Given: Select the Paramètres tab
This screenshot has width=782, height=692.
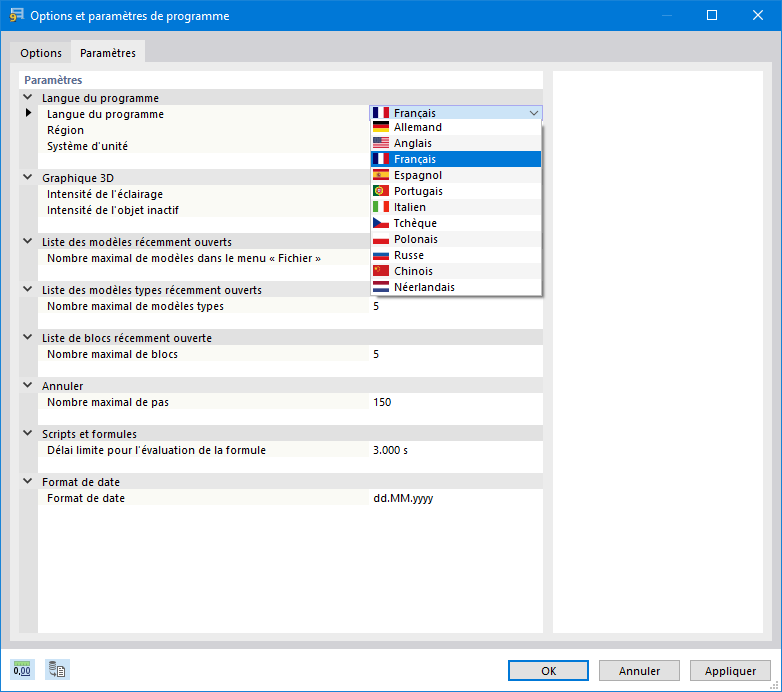Looking at the screenshot, I should [x=108, y=53].
